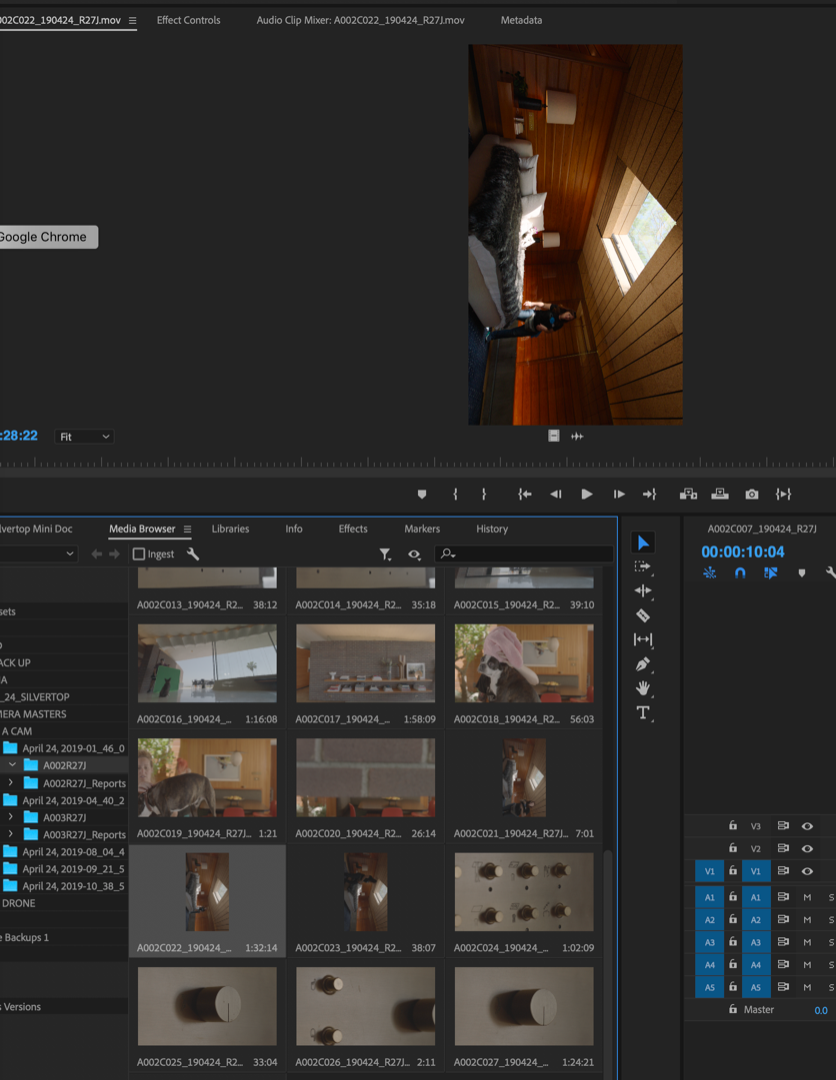Collapse the A002R27J folder
Viewport: 836px width, 1080px height.
click(12, 765)
